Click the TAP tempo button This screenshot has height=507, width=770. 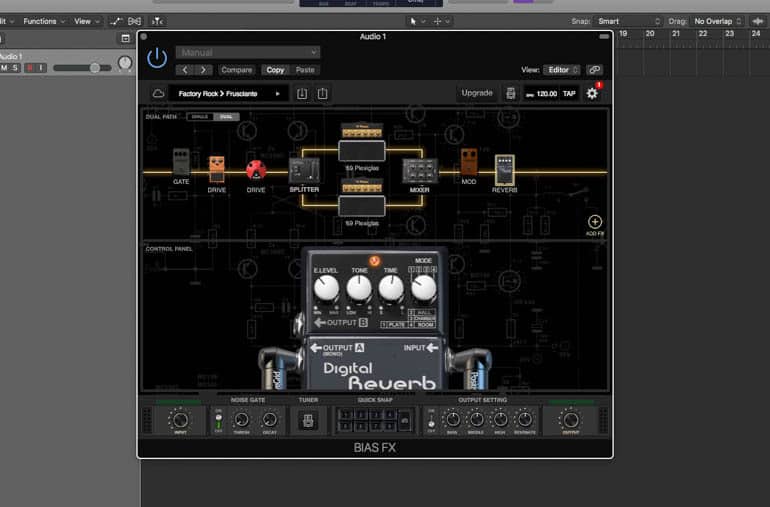click(x=569, y=93)
